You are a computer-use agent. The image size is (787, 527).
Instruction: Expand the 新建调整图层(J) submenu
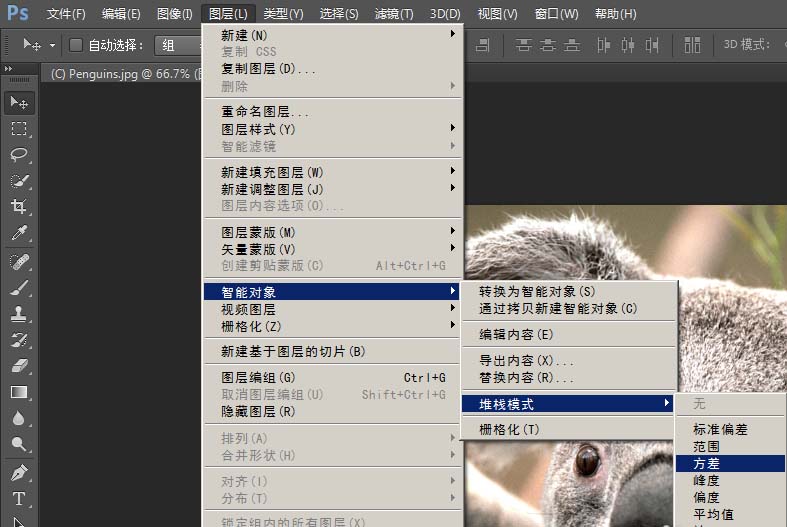(x=333, y=189)
